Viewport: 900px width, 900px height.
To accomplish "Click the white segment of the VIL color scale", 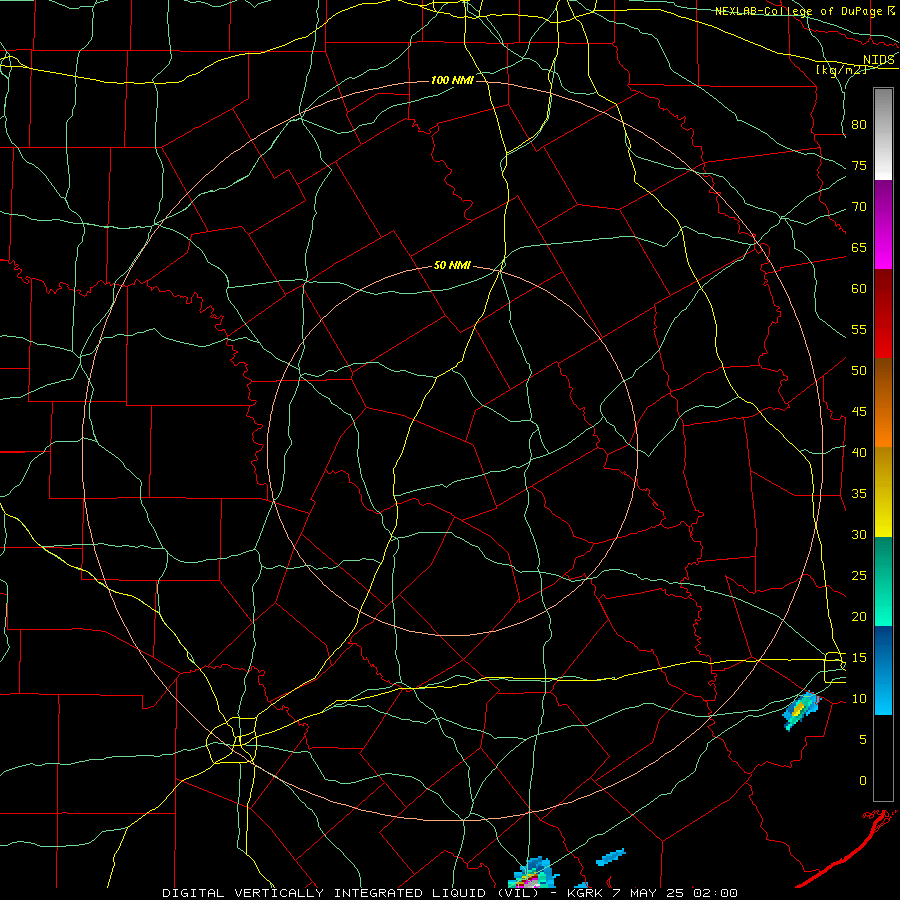I will 883,134.
